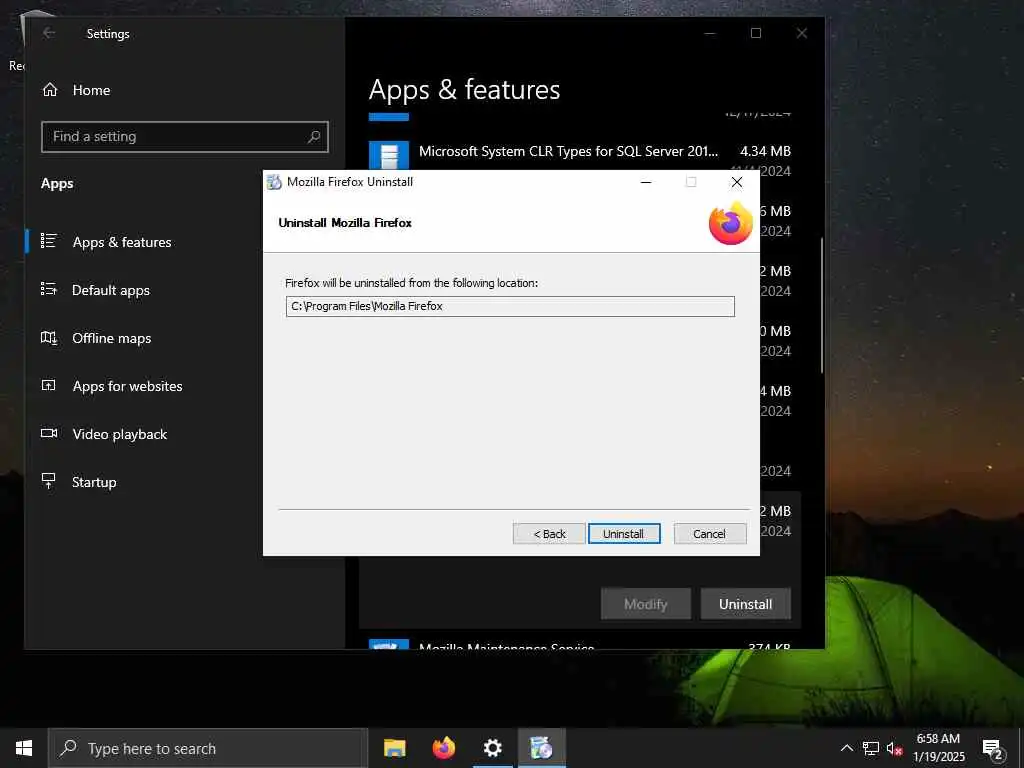Show hidden system tray icons
This screenshot has width=1024, height=768.
pyautogui.click(x=846, y=748)
